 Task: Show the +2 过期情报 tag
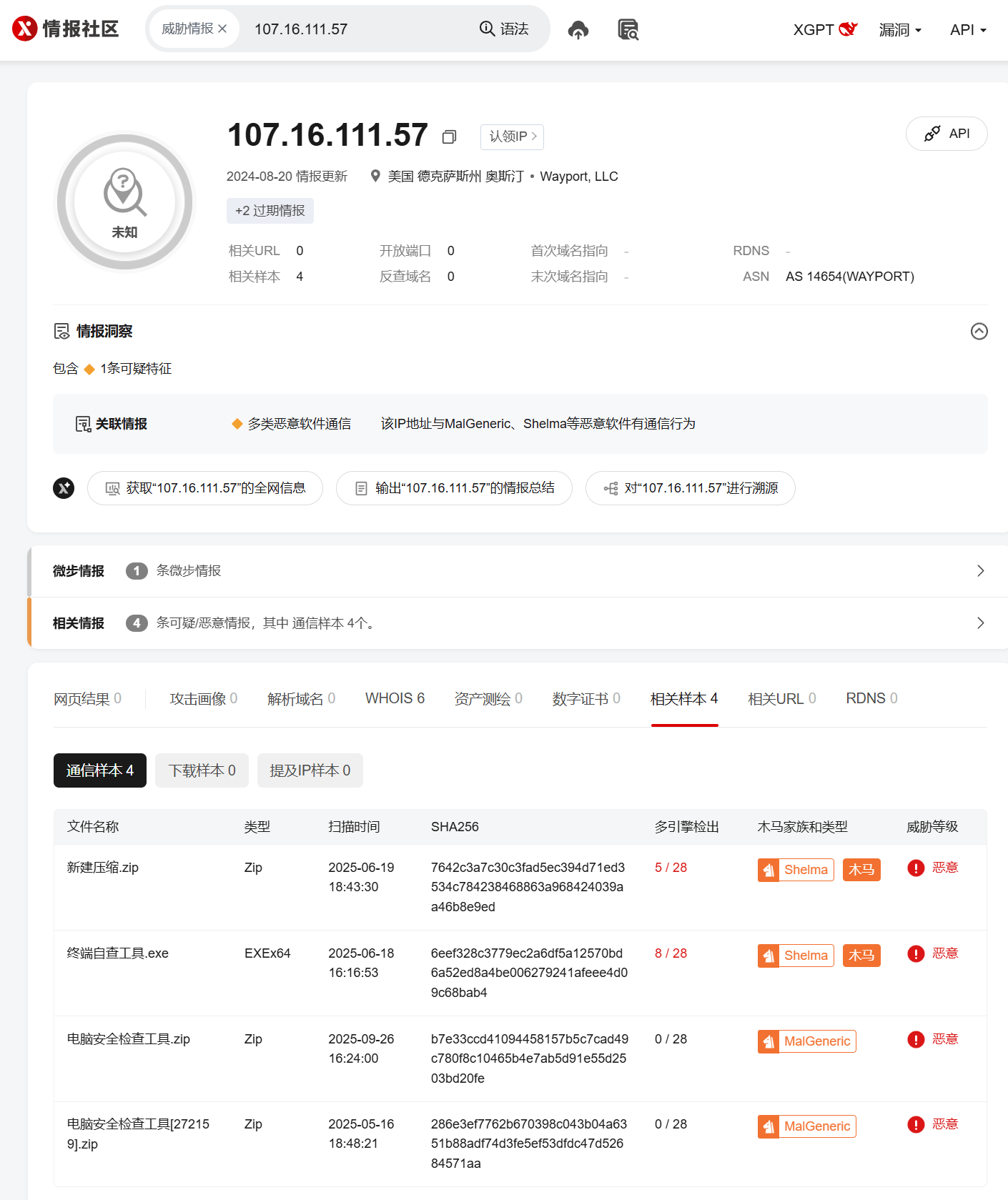click(270, 211)
